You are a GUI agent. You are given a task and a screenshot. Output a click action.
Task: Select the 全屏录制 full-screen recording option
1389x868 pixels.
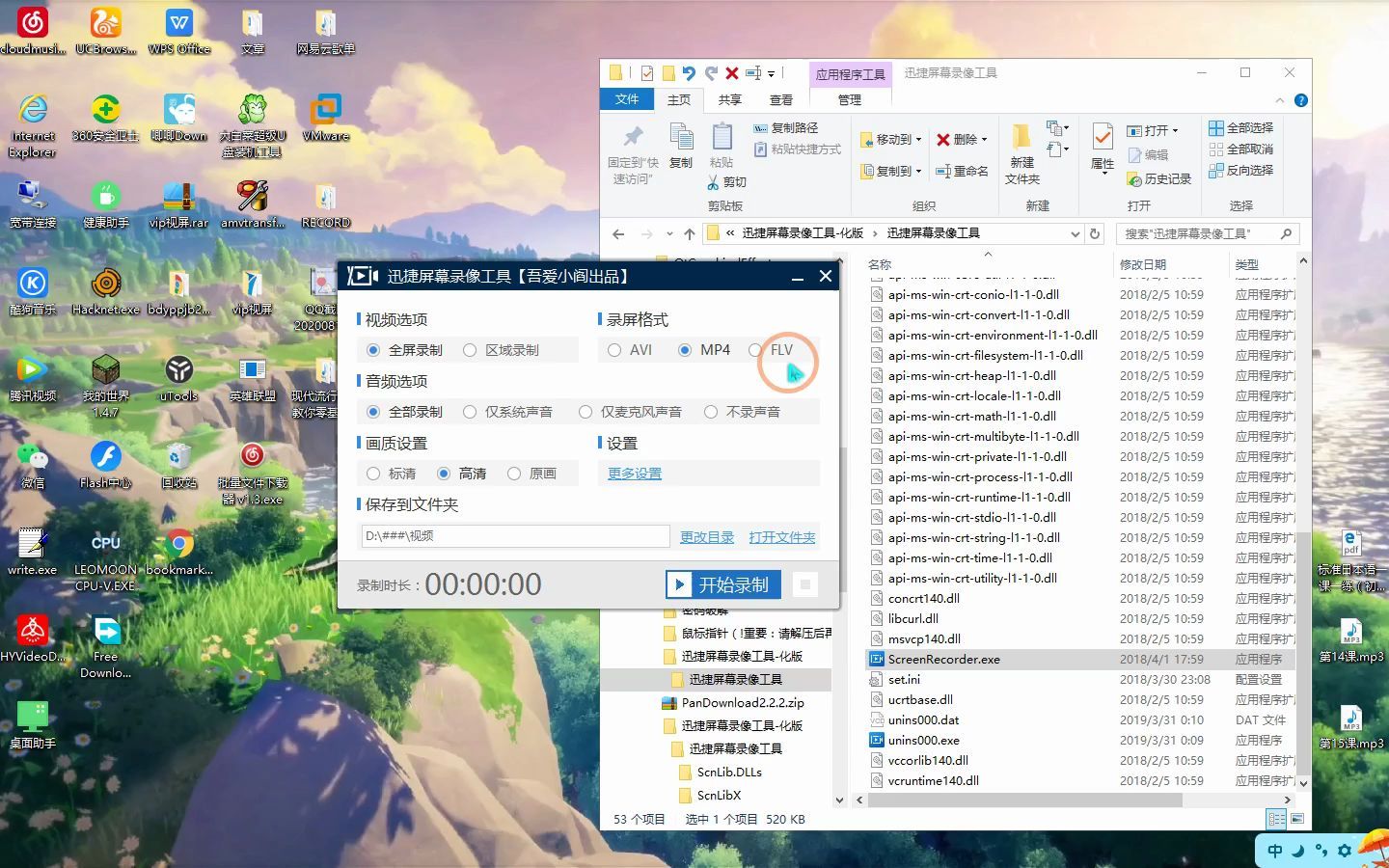pyautogui.click(x=405, y=350)
